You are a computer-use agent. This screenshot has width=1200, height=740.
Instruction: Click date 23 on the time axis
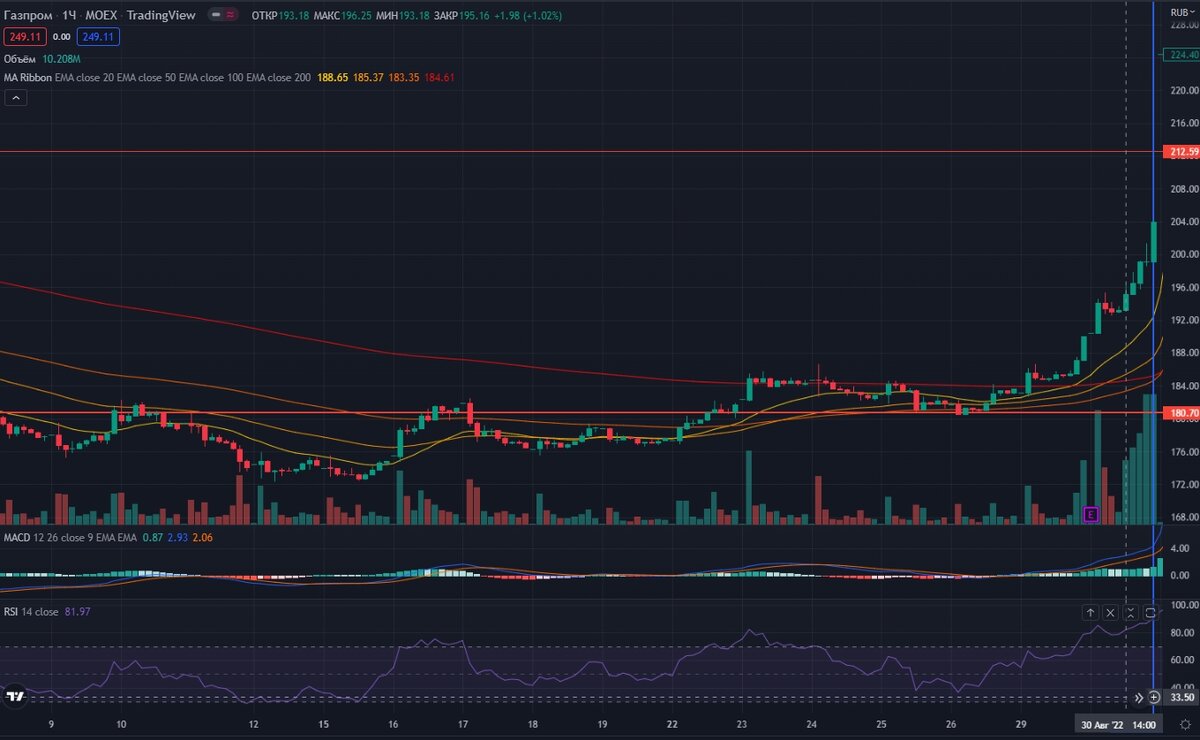coord(742,724)
